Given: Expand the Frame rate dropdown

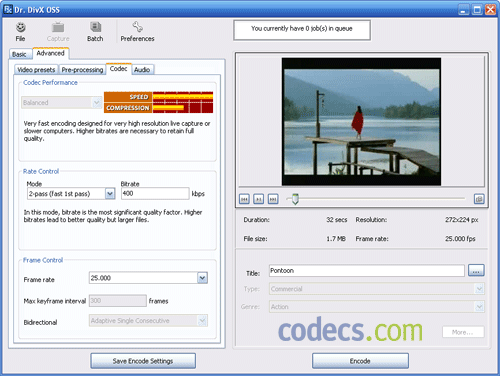Looking at the screenshot, I should pos(202,278).
